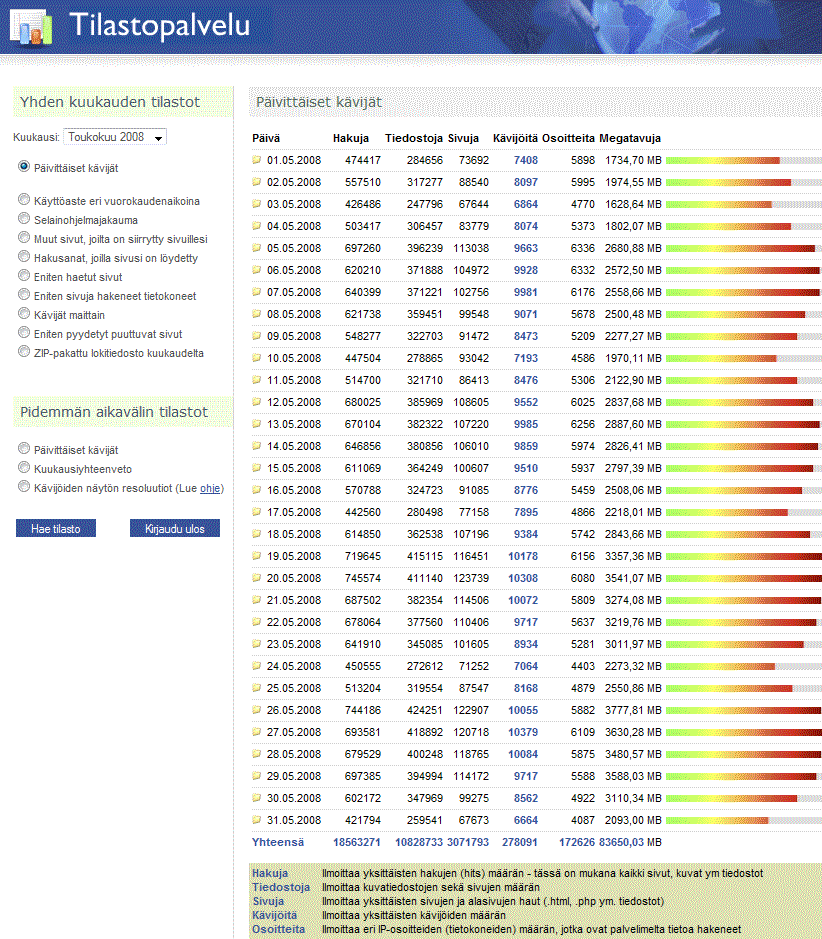Click the Tilastopalvelu chart logo icon

(x=31, y=27)
